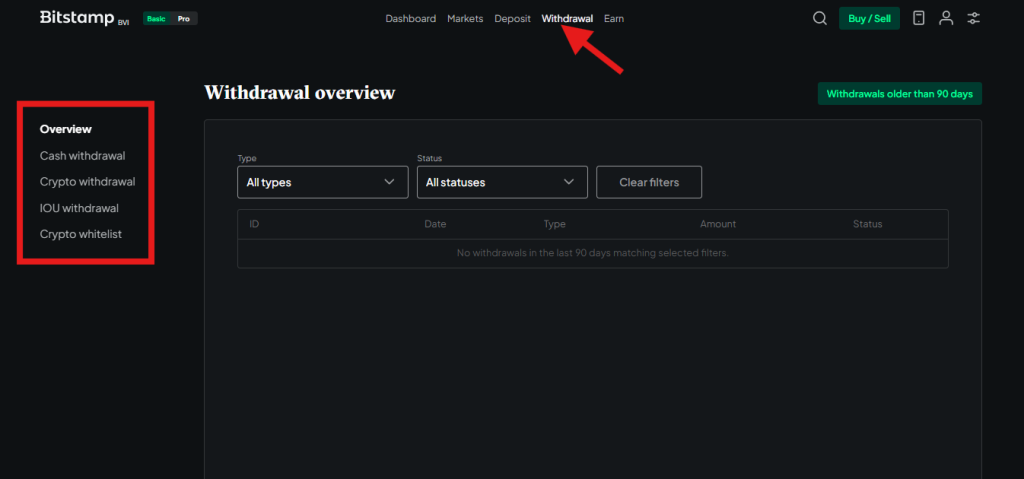Viewport: 1024px width, 479px height.
Task: Click the Bitstamp logo
Action: pyautogui.click(x=85, y=18)
